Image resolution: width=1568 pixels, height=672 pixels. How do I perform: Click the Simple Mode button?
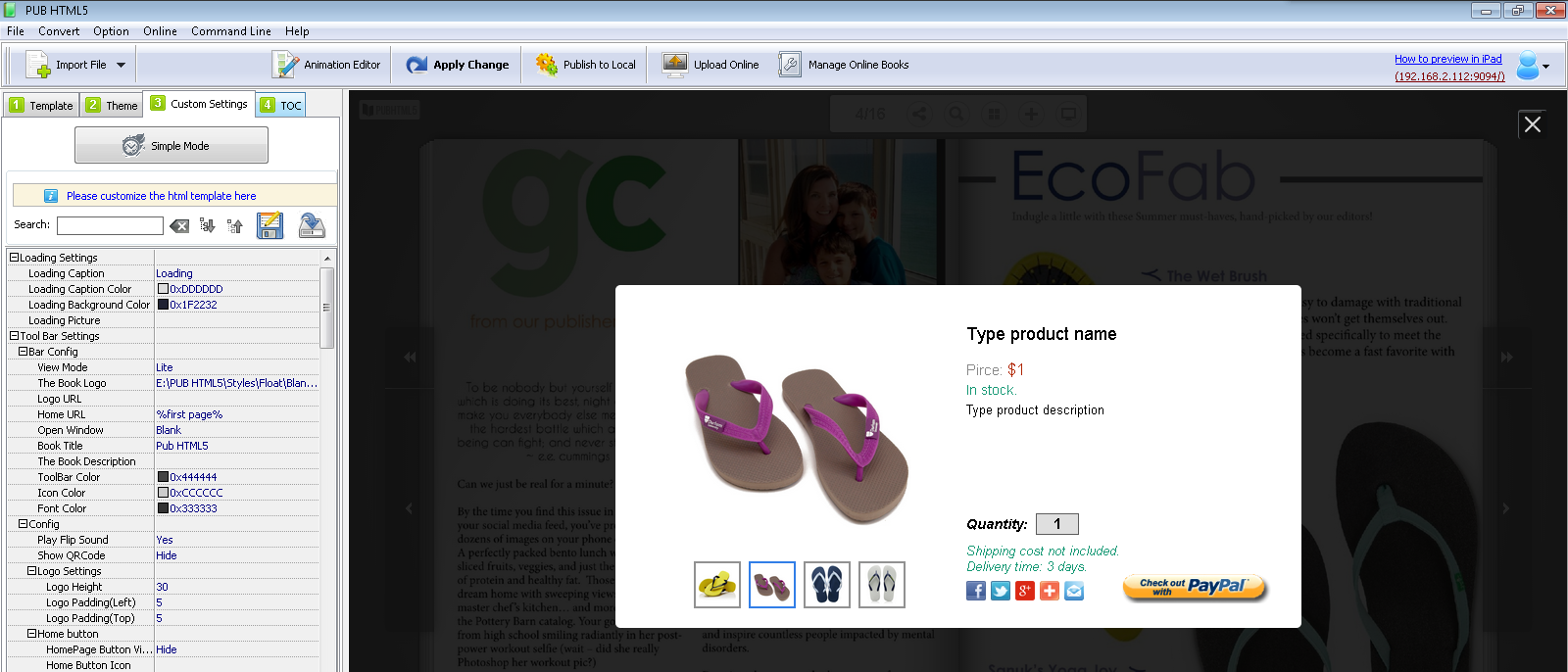(x=171, y=146)
